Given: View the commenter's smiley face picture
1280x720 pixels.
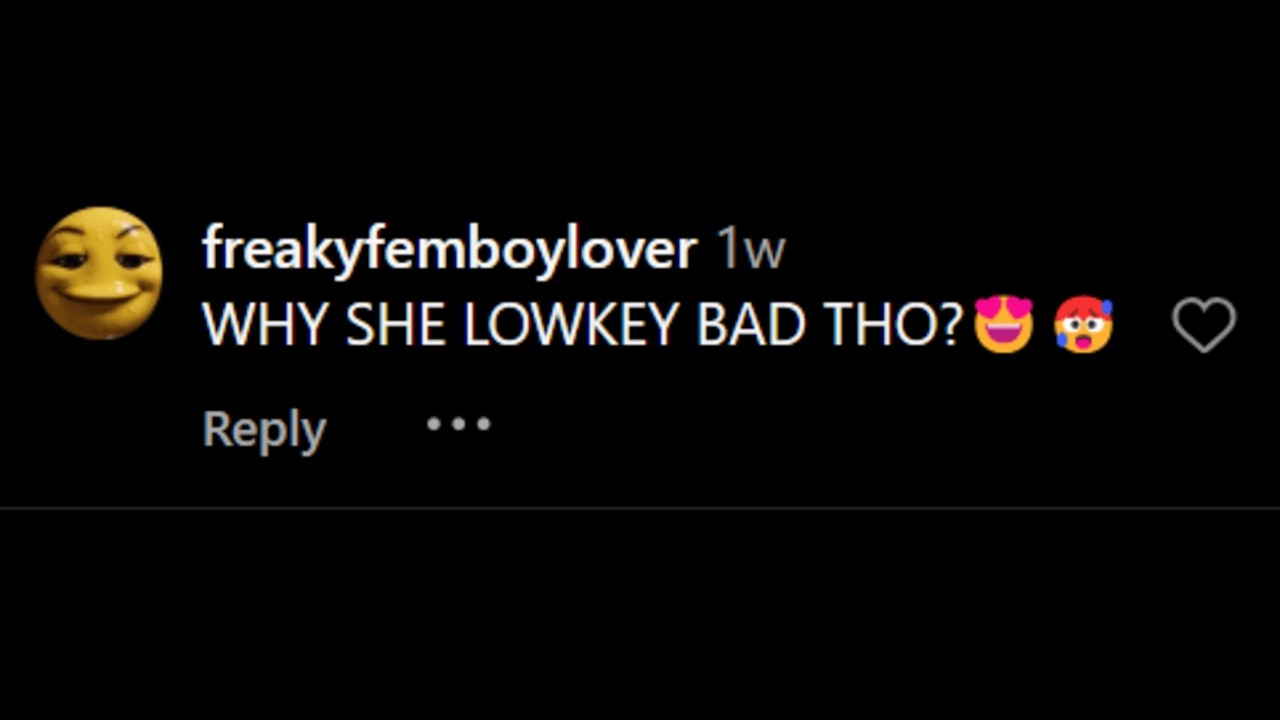Looking at the screenshot, I should pos(99,273).
